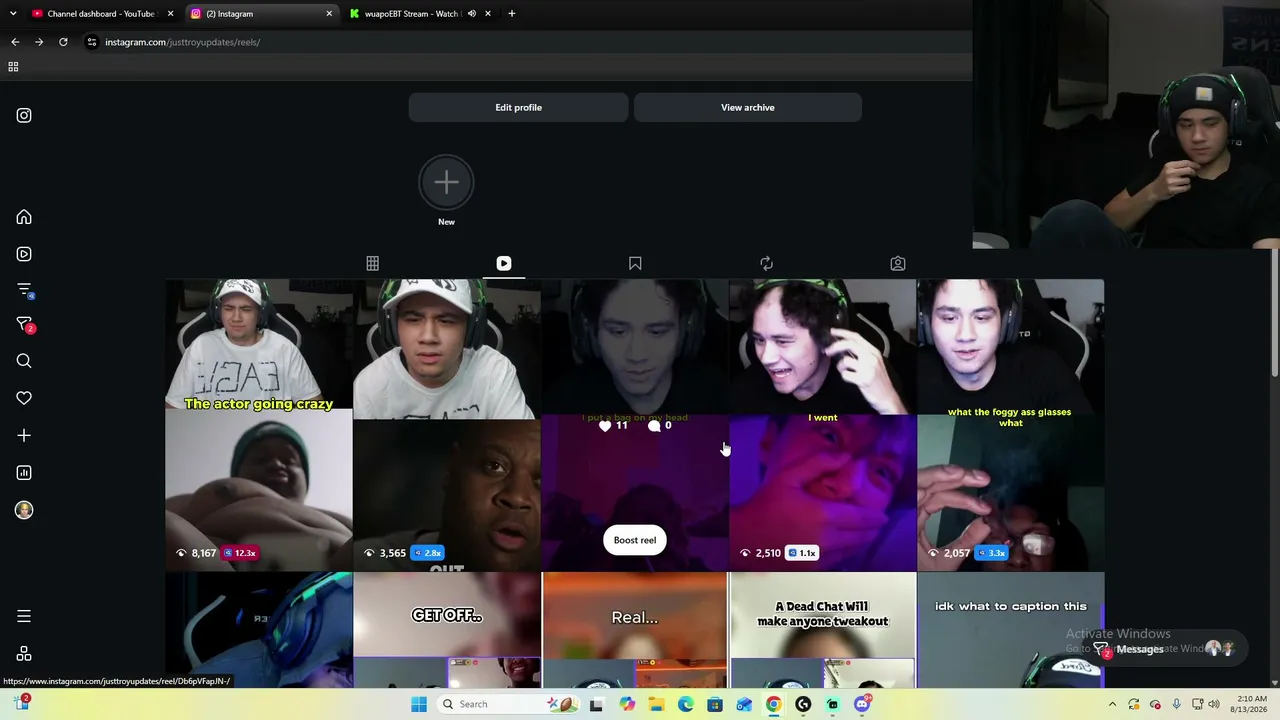Close the Channel dashboard YouTube tab
Viewport: 1280px width, 720px height.
[x=170, y=14]
